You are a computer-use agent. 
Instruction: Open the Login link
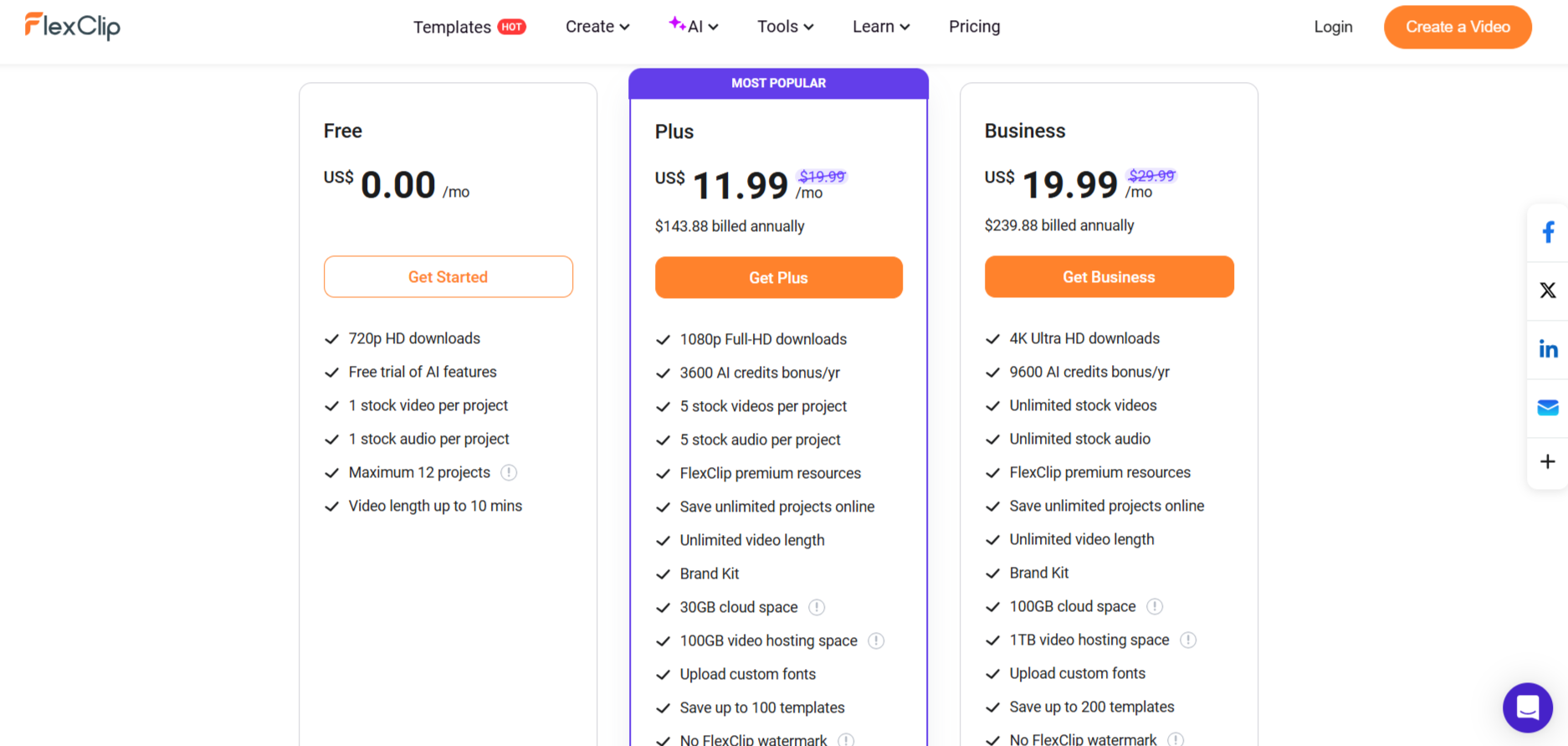point(1333,26)
